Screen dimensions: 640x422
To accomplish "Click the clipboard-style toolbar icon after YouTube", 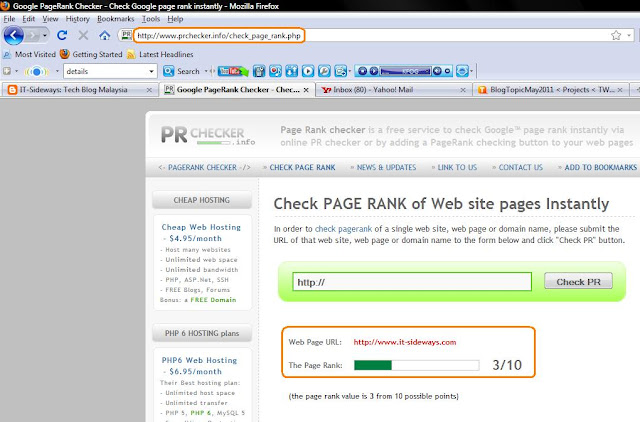I will click(x=259, y=71).
